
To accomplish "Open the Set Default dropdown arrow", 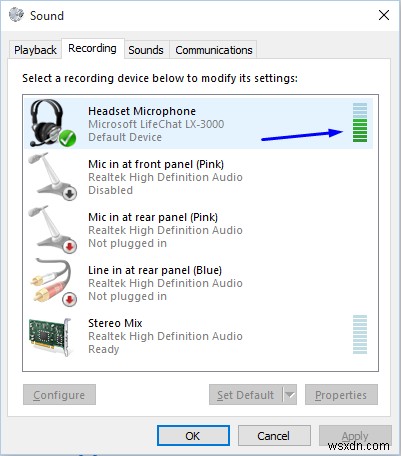I will click(290, 395).
